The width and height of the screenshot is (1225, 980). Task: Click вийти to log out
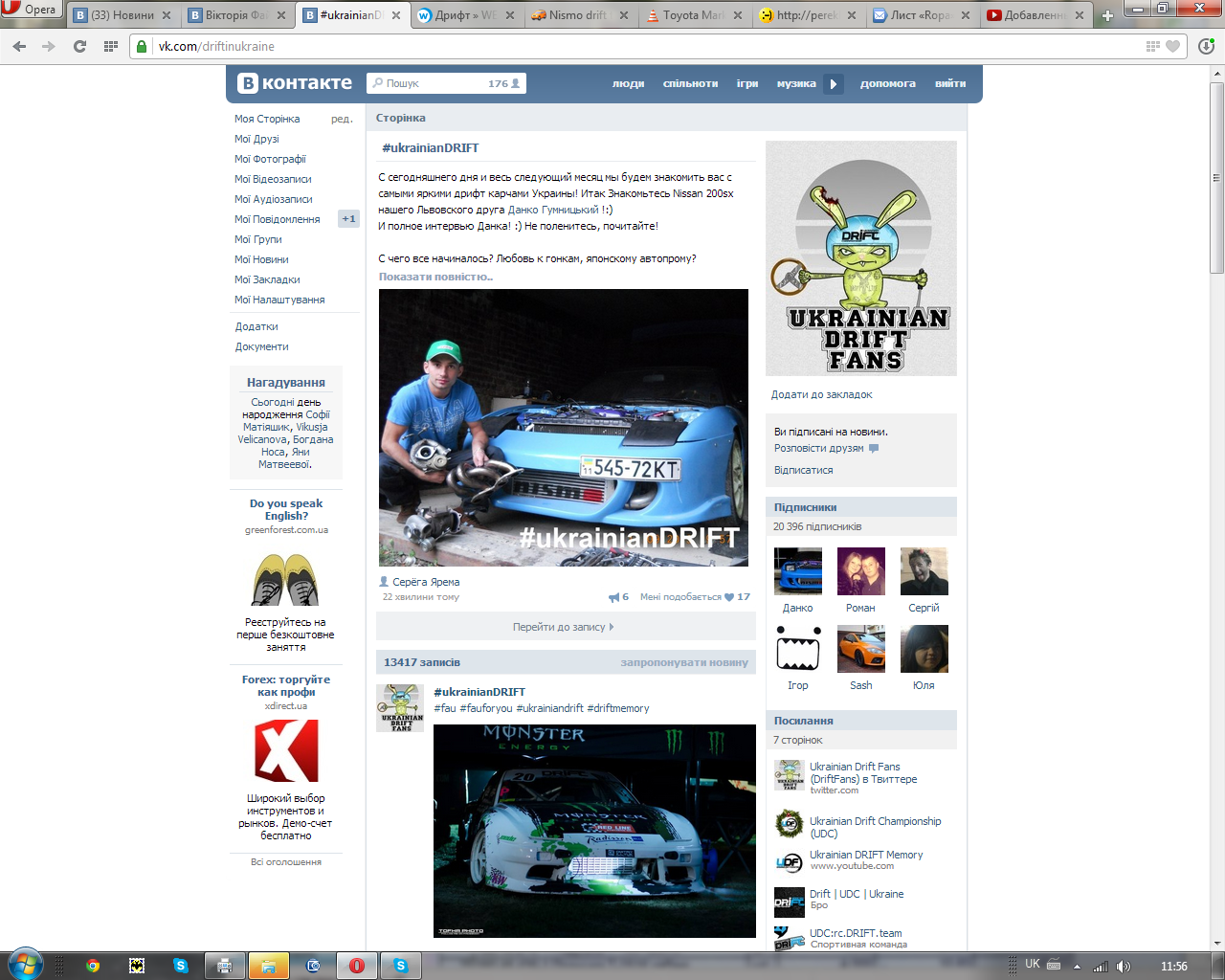[950, 84]
